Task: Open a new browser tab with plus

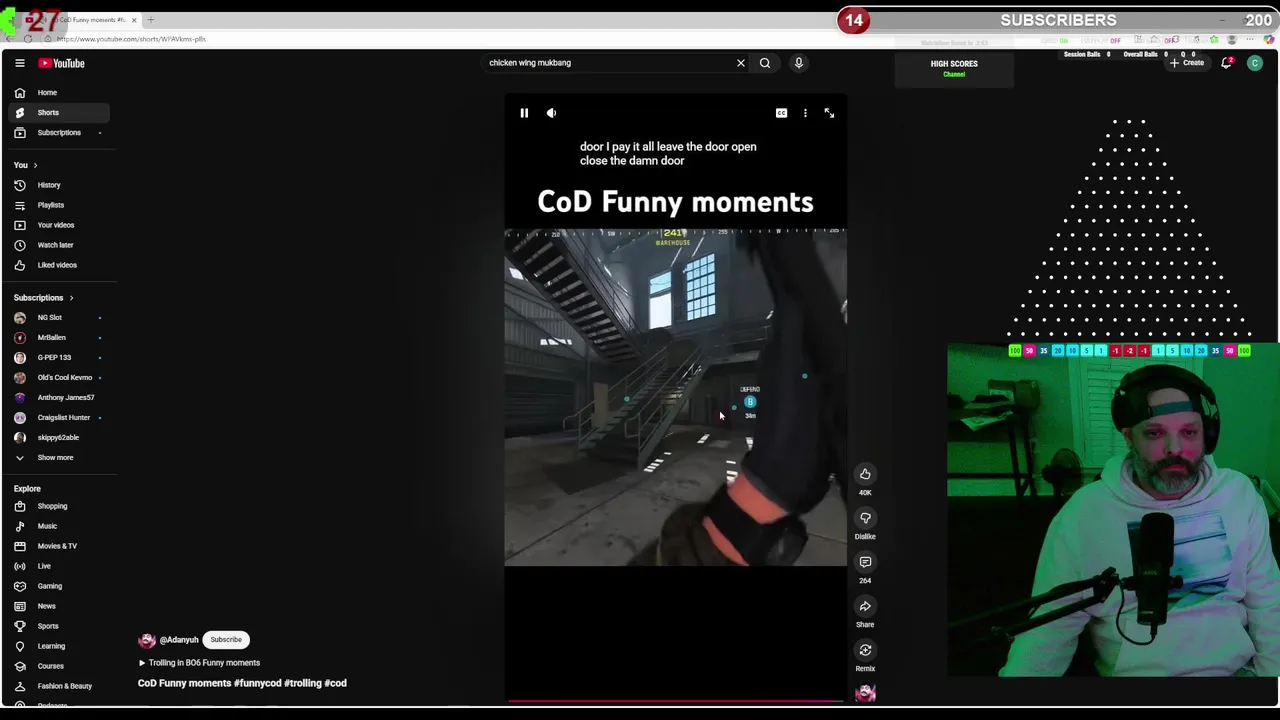Action: coord(151,20)
